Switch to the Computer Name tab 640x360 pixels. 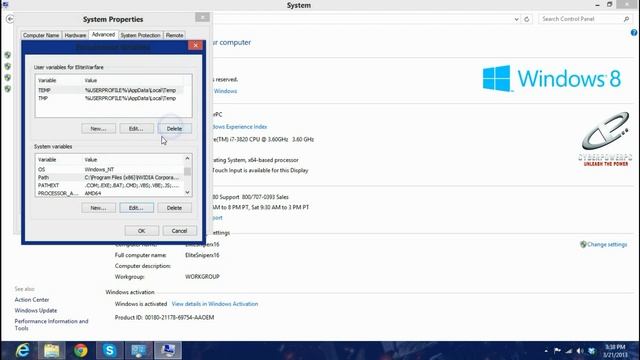(x=41, y=35)
